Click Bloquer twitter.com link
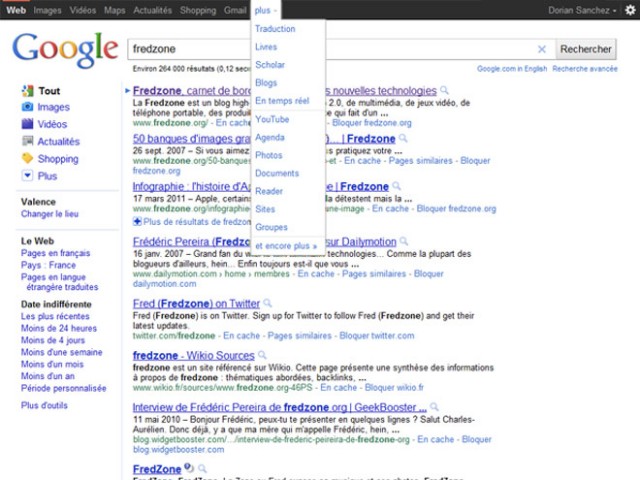The width and height of the screenshot is (640, 480). (x=377, y=336)
